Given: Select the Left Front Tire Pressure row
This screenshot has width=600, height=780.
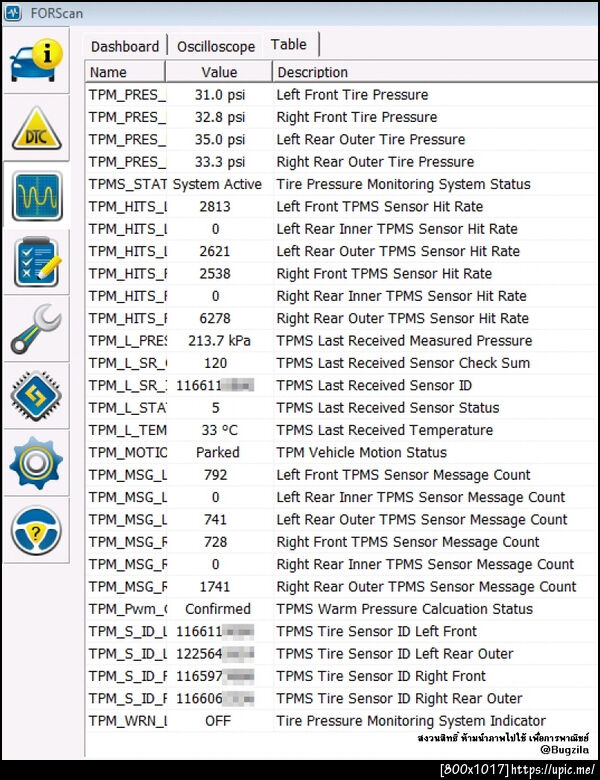Looking at the screenshot, I should (341, 95).
